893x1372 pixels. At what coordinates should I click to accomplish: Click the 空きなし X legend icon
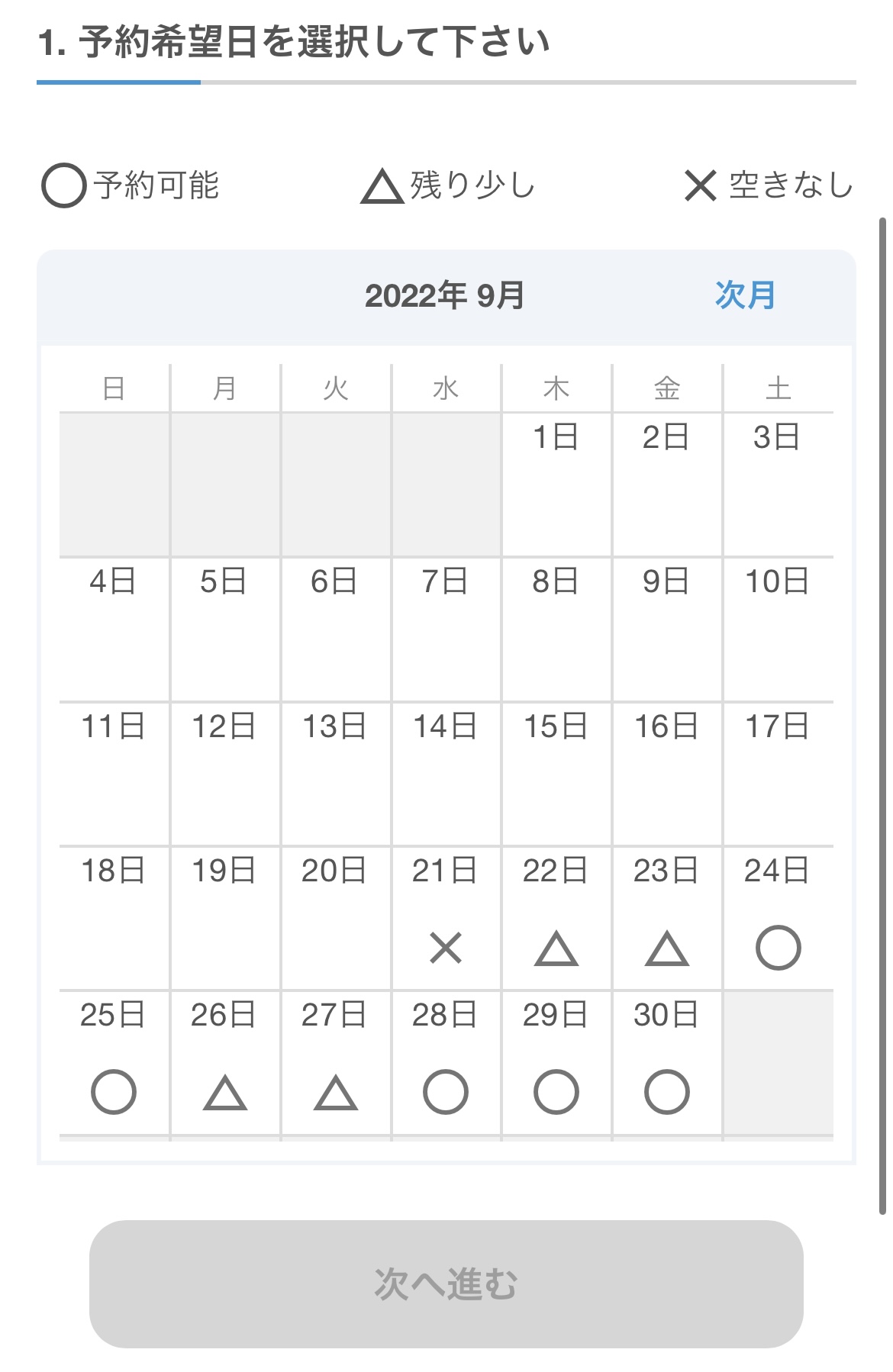click(x=701, y=185)
